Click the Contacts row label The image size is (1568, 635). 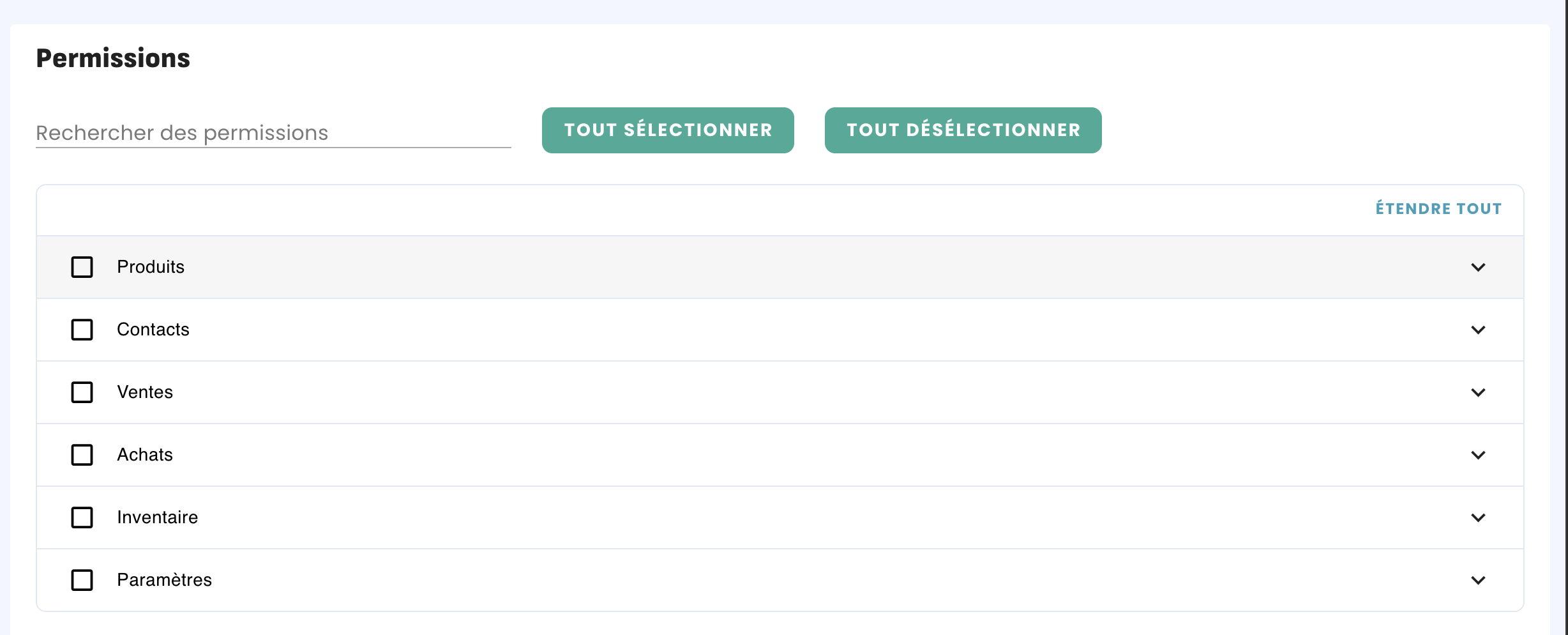coord(153,330)
